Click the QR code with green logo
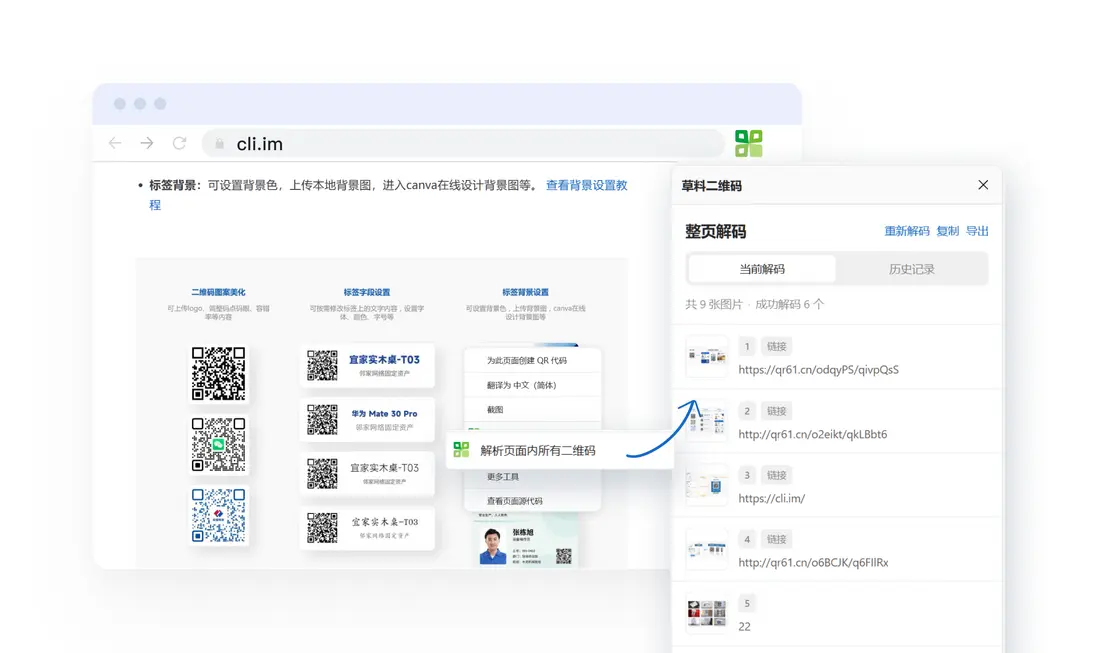1098x653 pixels. pos(218,444)
